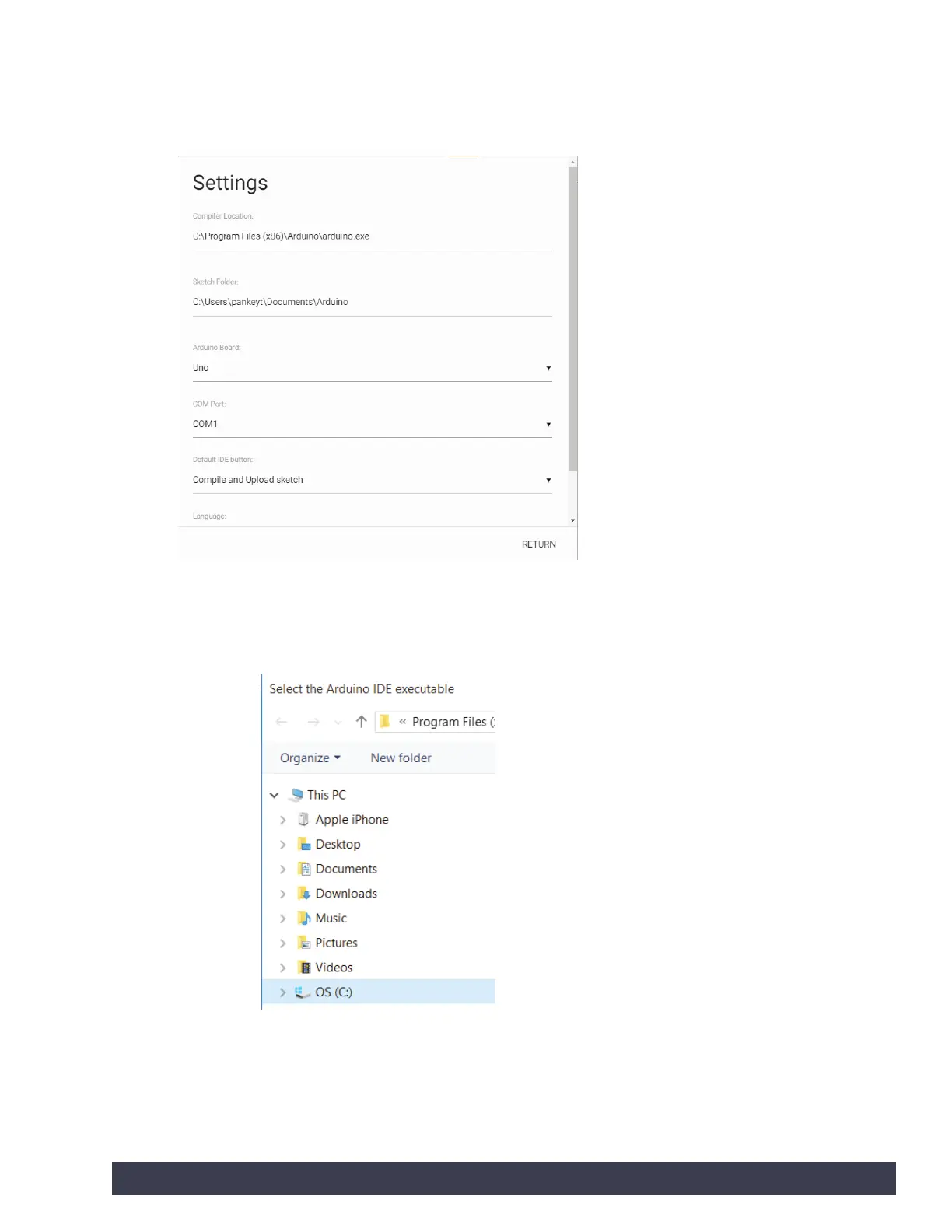Click the OS (C:) drive icon
The height and width of the screenshot is (1232, 952).
pyautogui.click(x=303, y=992)
